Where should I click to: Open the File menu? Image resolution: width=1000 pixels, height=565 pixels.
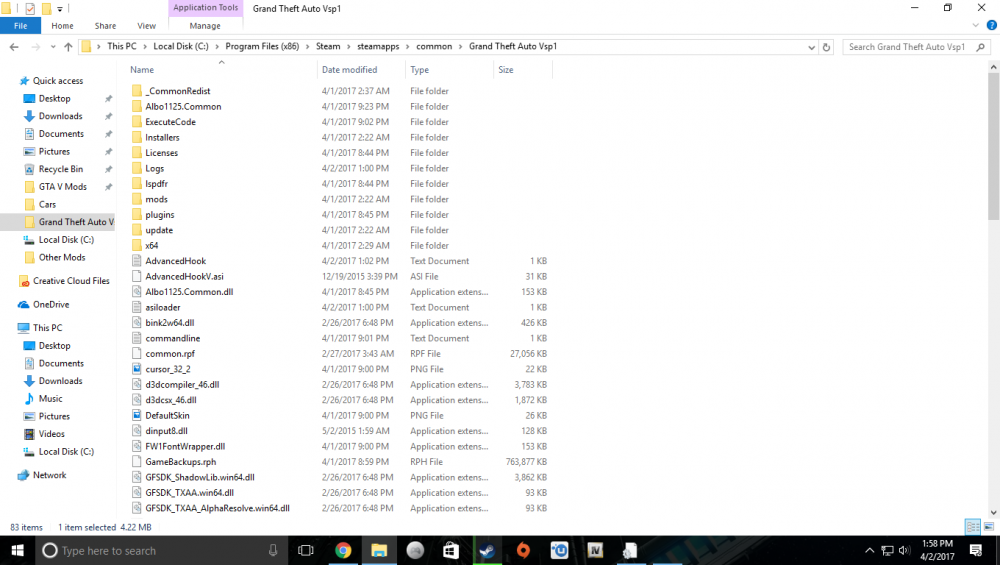coord(20,26)
